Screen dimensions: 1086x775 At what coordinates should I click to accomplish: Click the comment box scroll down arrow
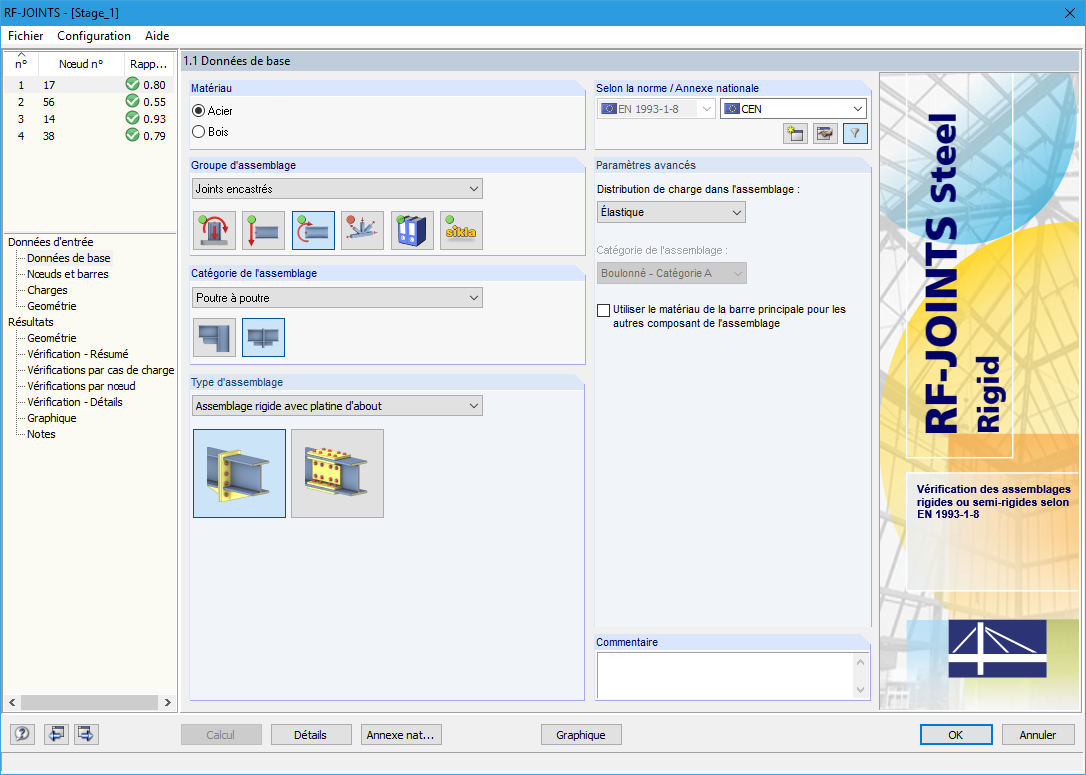pyautogui.click(x=861, y=689)
